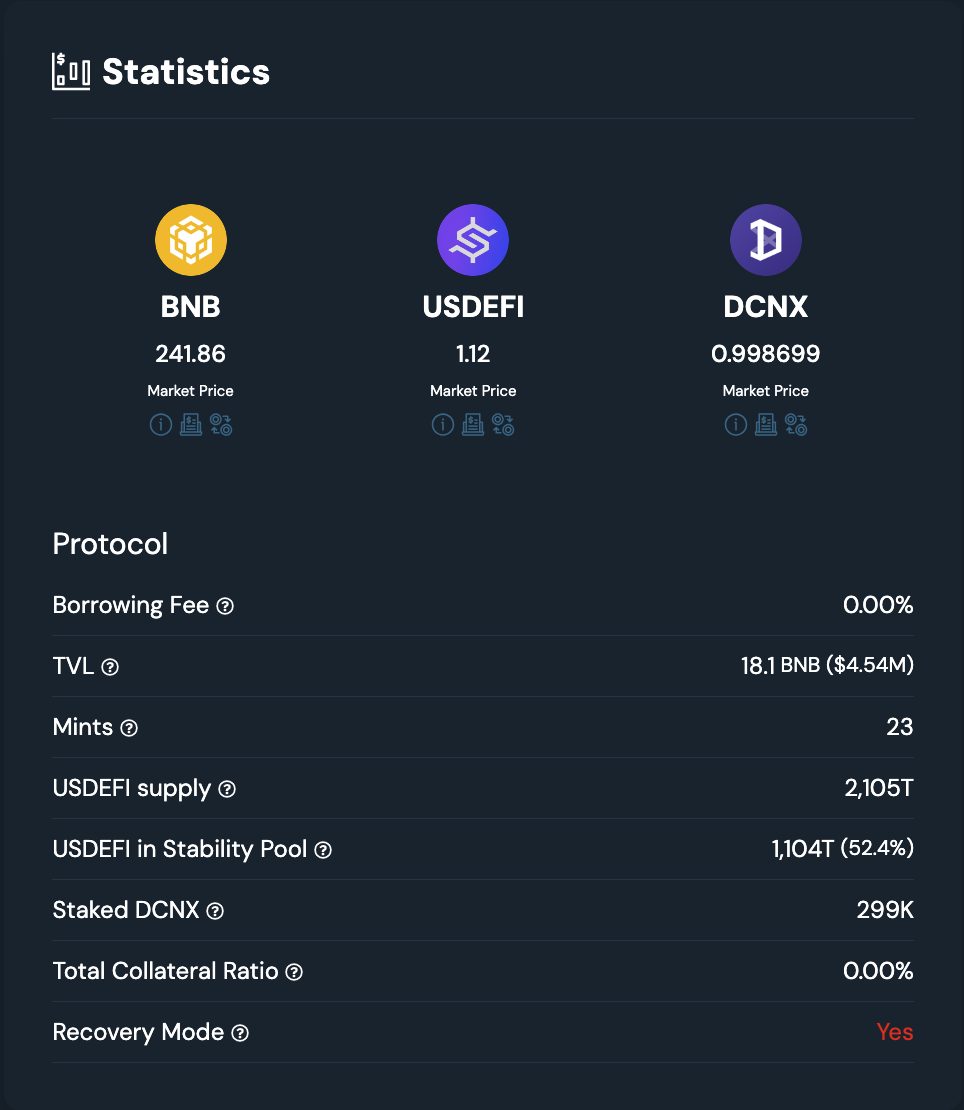
Task: Click the info icon under DCNX
Action: 735,425
